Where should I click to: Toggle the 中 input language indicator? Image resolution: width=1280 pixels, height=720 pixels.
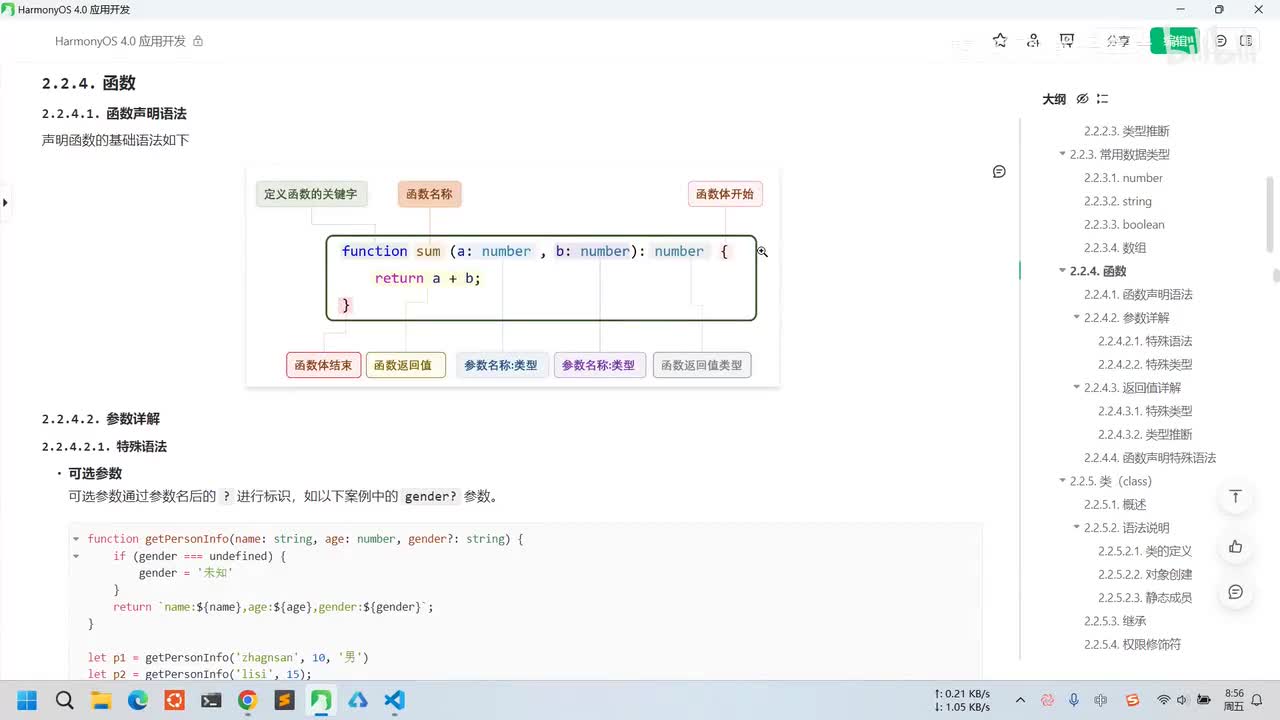coord(1101,700)
